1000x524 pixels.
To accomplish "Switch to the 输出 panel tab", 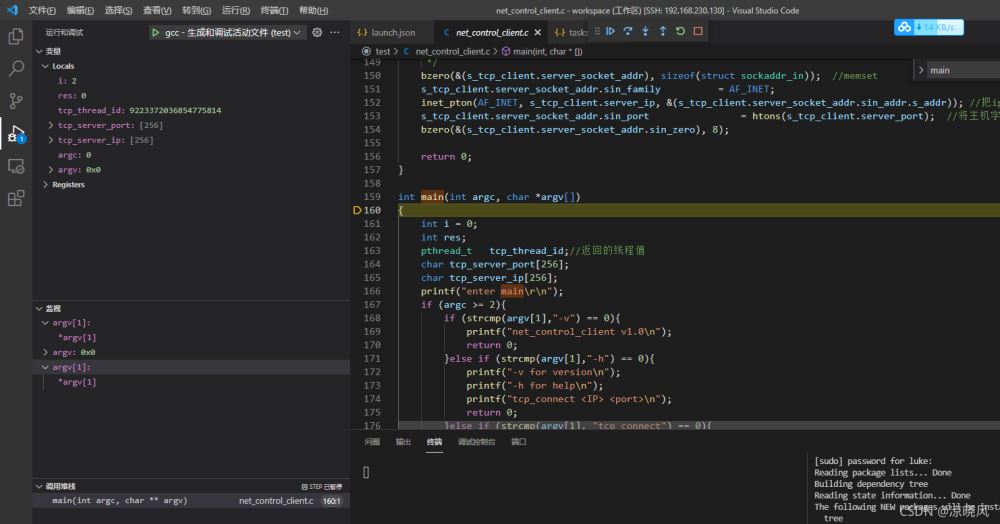I will coord(403,442).
